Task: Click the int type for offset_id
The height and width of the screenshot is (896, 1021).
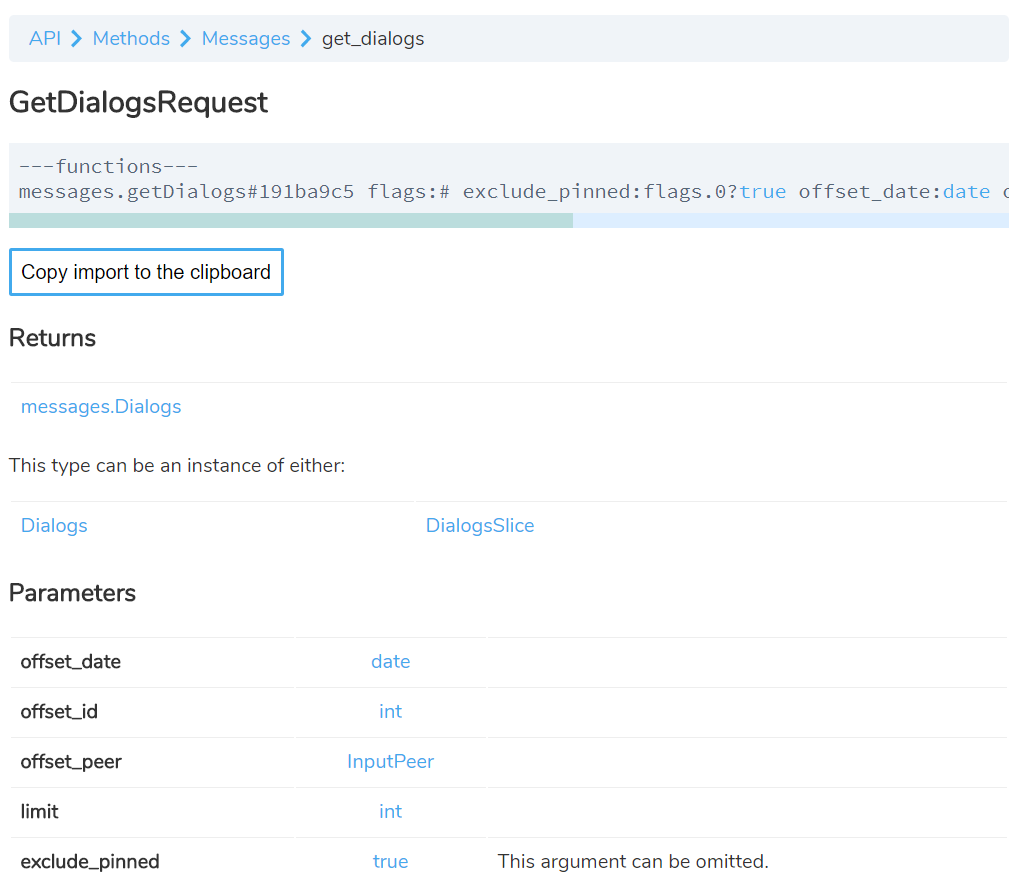Action: [x=390, y=711]
